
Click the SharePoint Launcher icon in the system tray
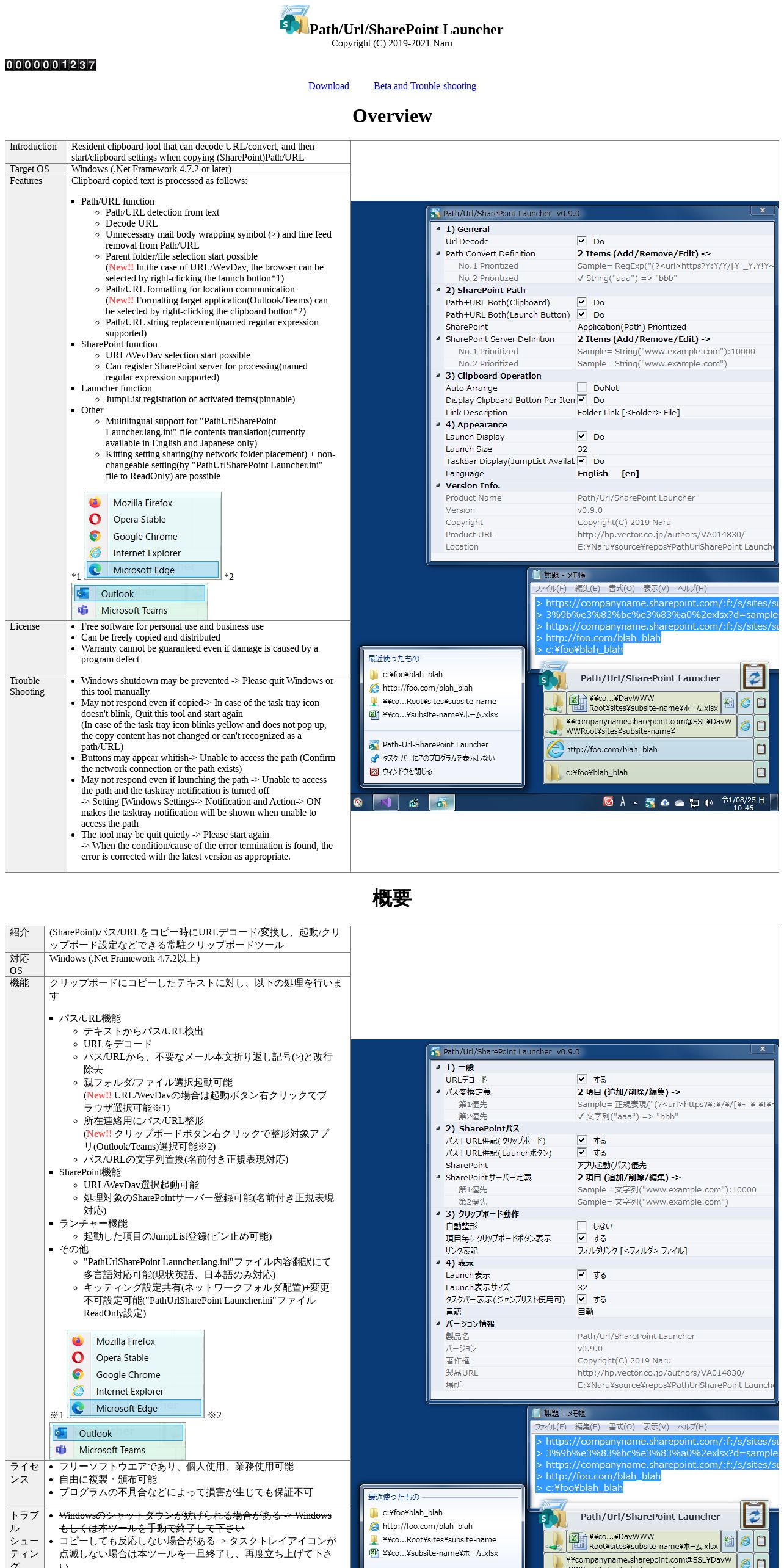pos(650,802)
